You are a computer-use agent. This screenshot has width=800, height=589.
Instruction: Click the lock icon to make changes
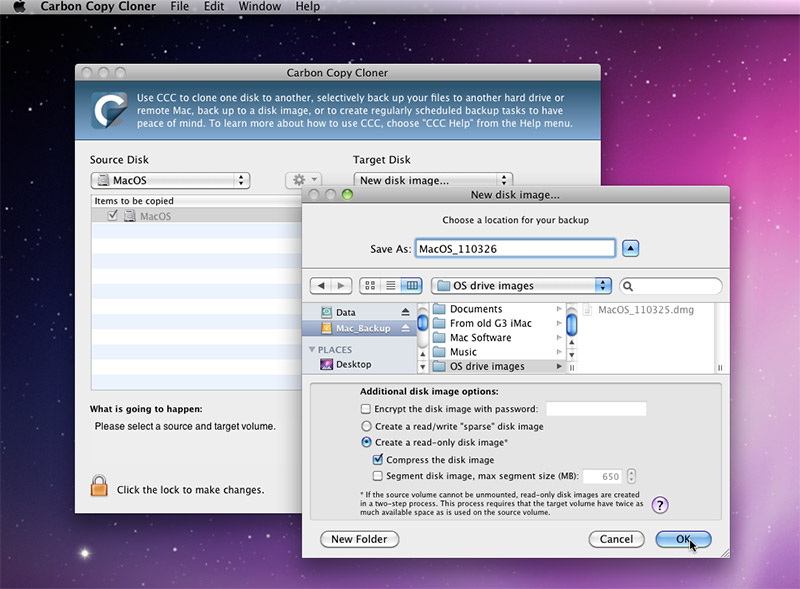click(x=99, y=487)
